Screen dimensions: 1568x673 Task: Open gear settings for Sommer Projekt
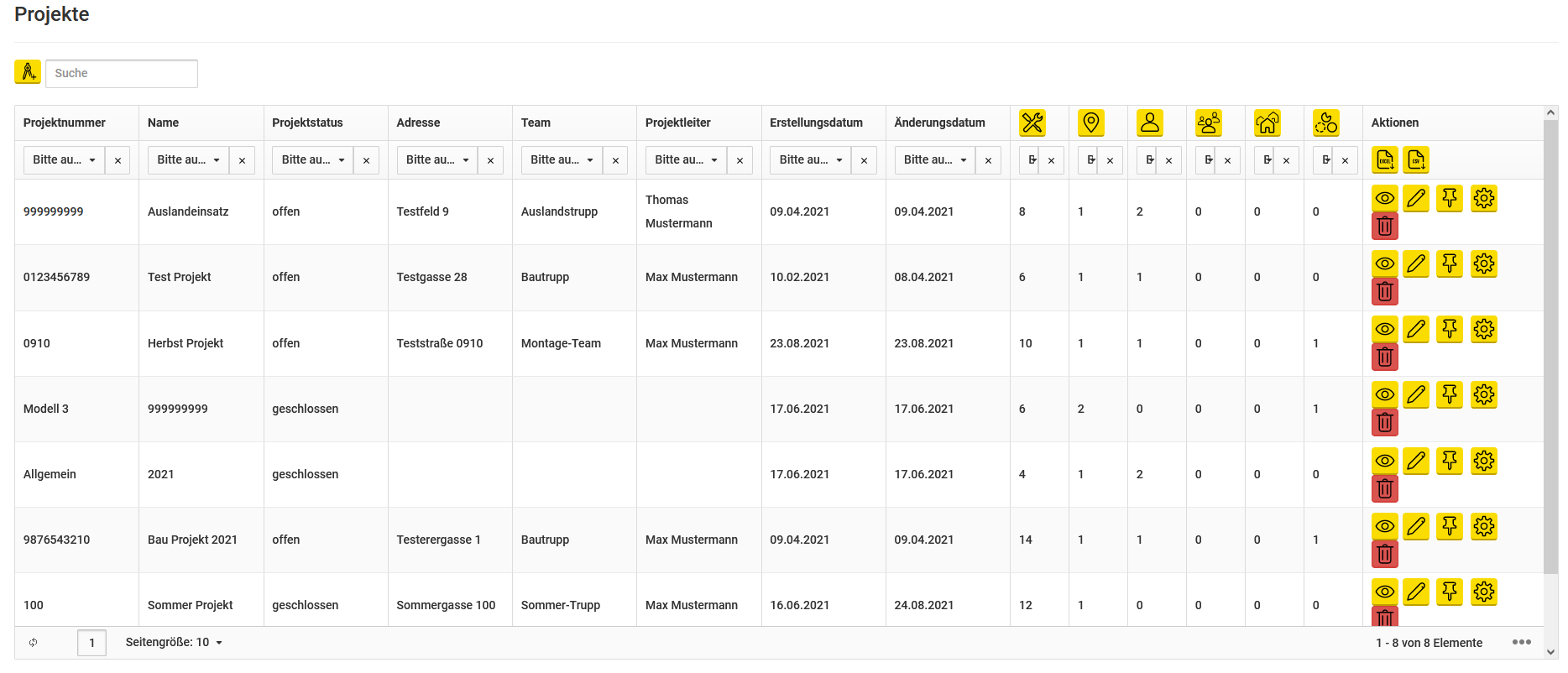1484,592
